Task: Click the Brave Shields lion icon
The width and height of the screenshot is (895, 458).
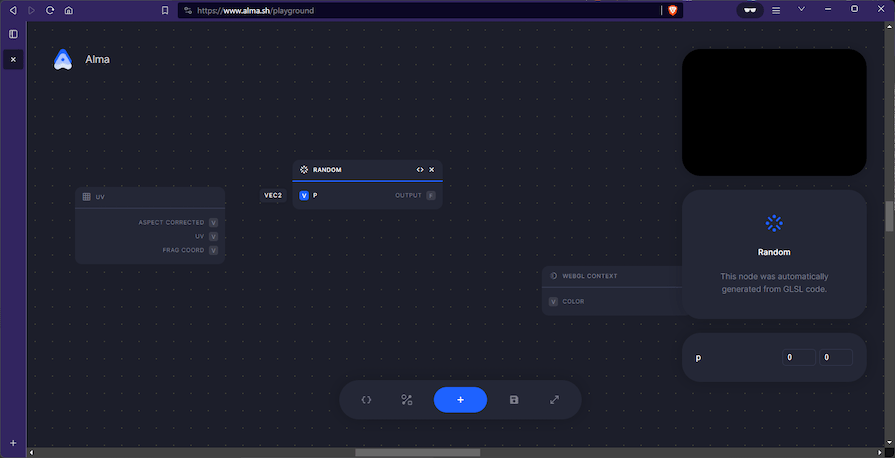Action: point(672,10)
